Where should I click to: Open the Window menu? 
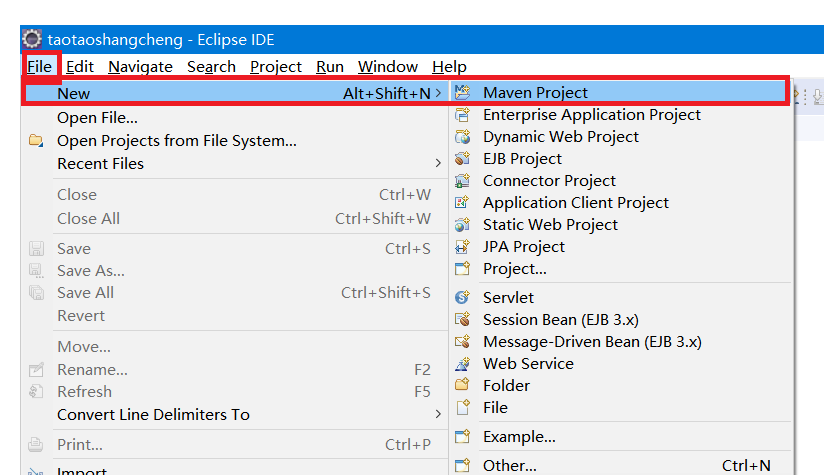pyautogui.click(x=388, y=67)
